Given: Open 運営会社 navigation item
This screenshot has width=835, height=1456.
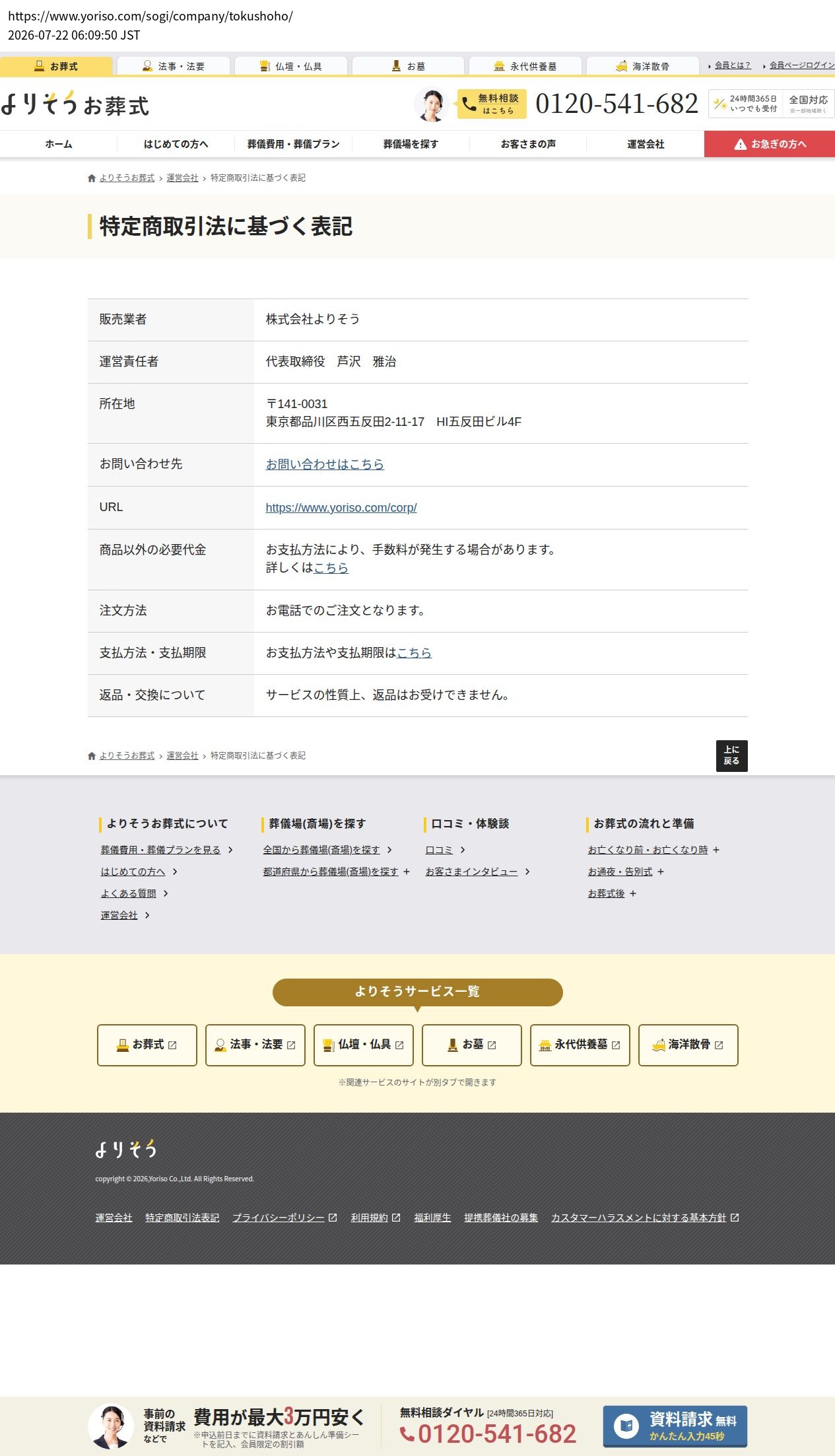Looking at the screenshot, I should [x=646, y=144].
